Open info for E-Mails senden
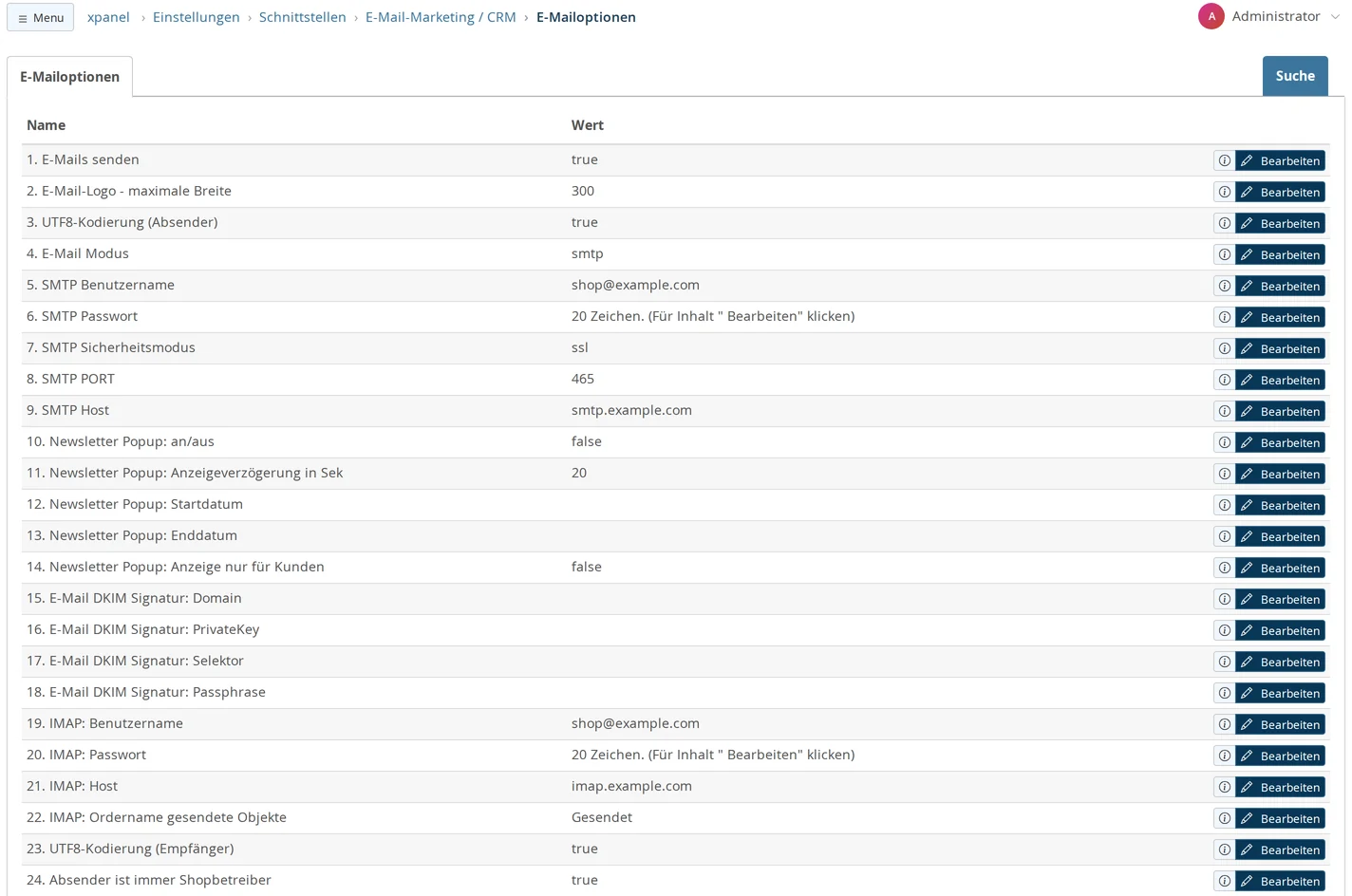 coord(1224,160)
